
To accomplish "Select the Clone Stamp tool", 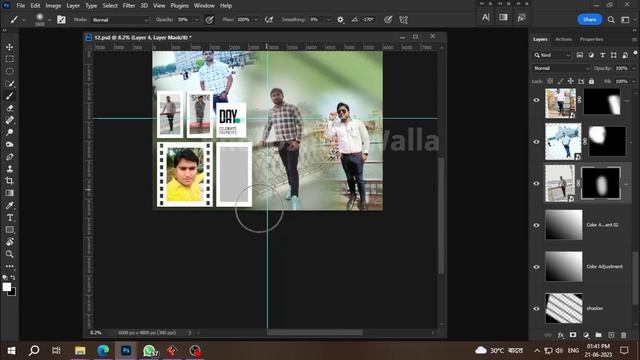I will click(9, 169).
